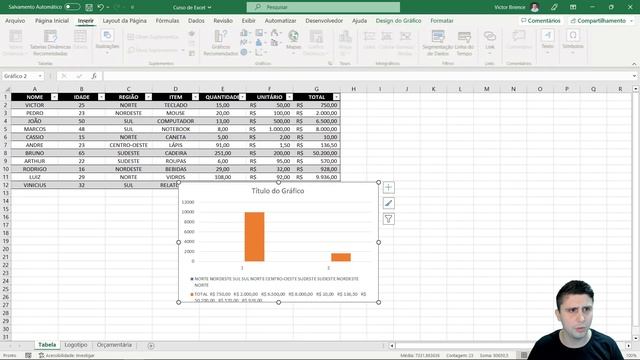Click the formula bar input area
This screenshot has height=360, width=640.
[x=367, y=76]
